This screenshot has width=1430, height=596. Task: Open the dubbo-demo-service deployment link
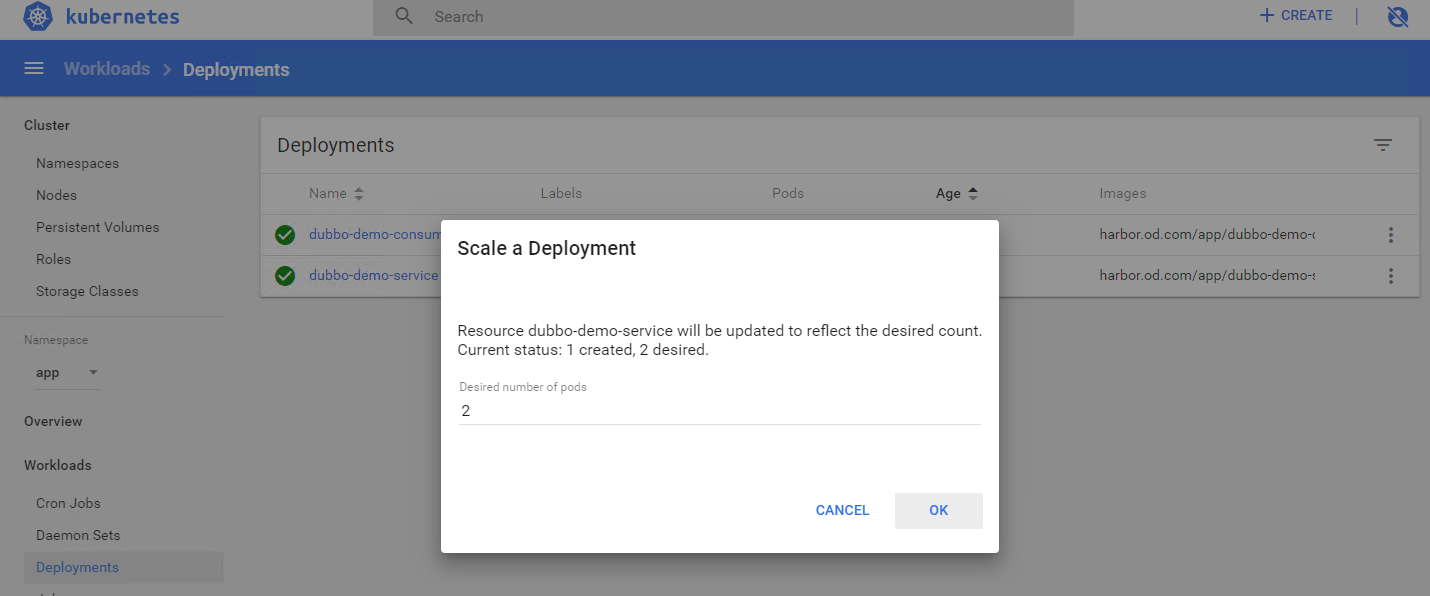point(373,276)
